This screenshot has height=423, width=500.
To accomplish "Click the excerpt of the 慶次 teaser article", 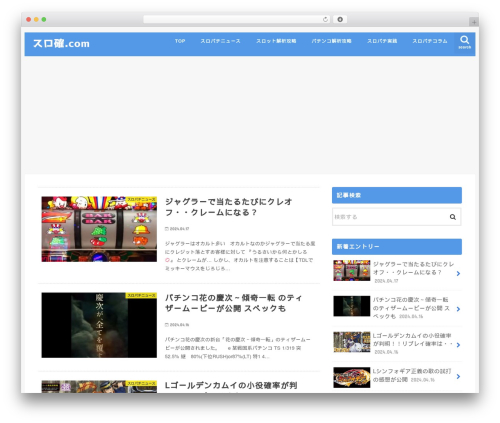I will click(238, 348).
